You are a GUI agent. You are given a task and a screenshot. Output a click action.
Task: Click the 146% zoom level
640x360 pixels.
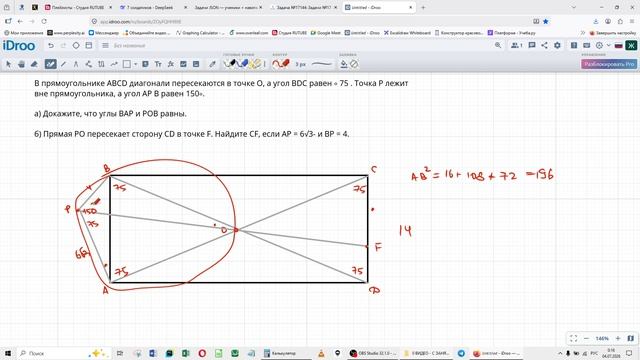(x=602, y=338)
